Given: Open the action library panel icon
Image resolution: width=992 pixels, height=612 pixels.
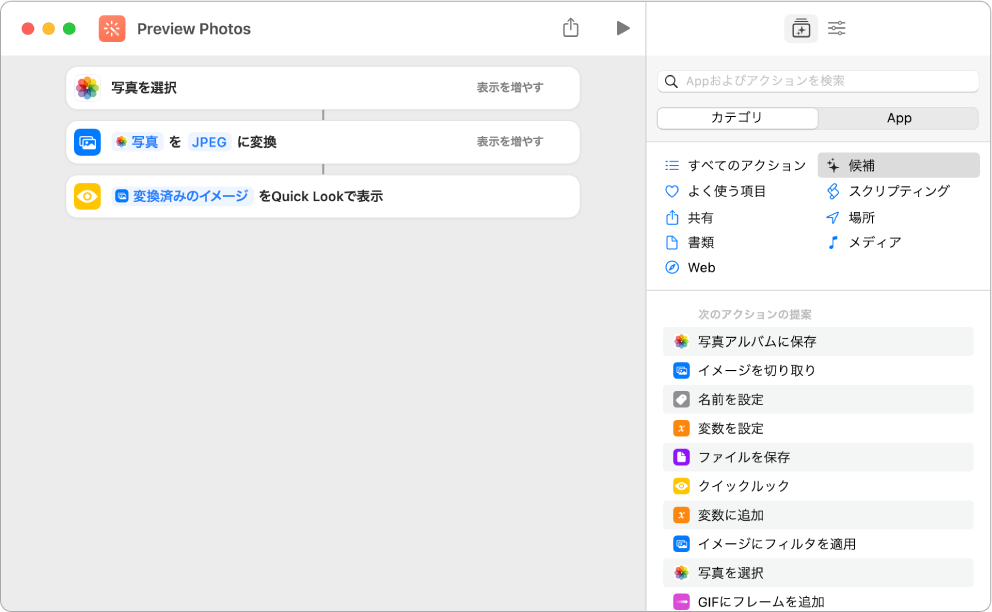Looking at the screenshot, I should 801,28.
